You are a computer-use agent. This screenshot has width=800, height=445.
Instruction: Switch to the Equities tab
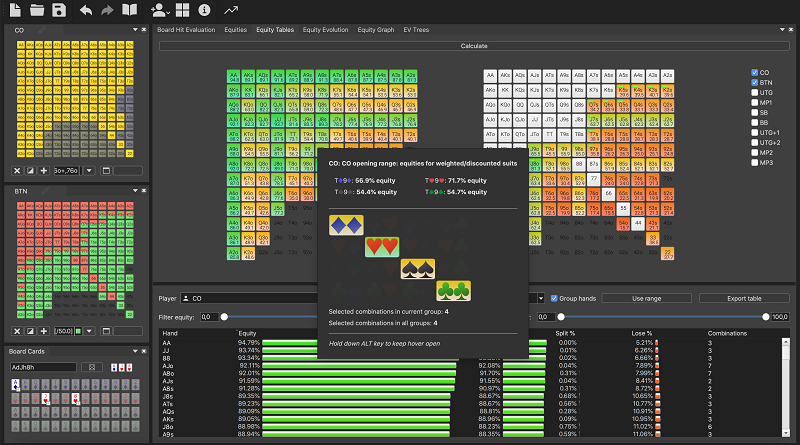click(236, 30)
